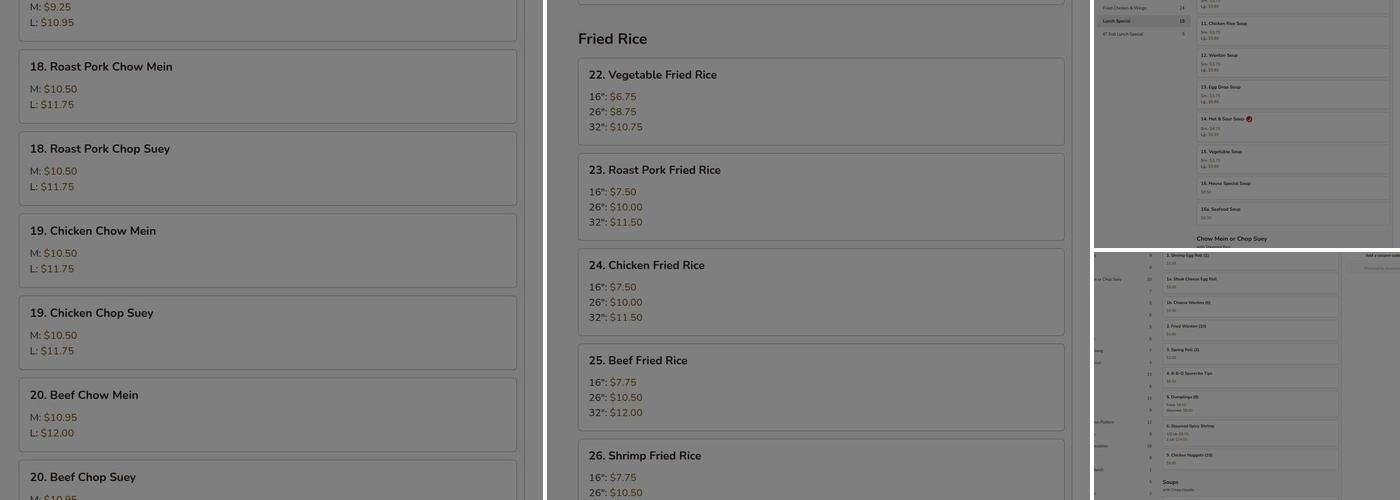The image size is (1400, 500).
Task: Select 20. Beef Chow Mein
Action: coord(267,414)
